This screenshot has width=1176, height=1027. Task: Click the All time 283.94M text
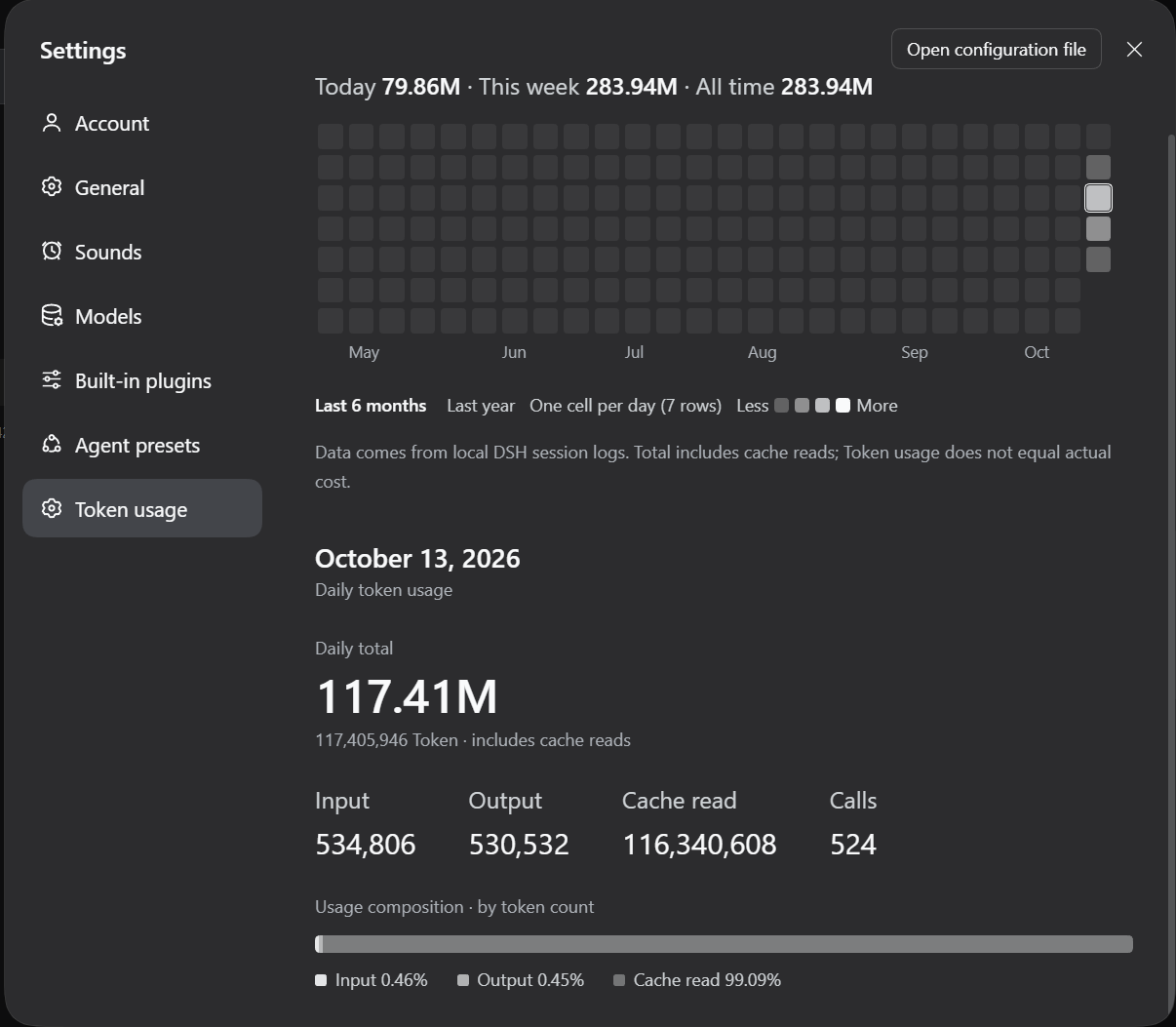(x=784, y=87)
